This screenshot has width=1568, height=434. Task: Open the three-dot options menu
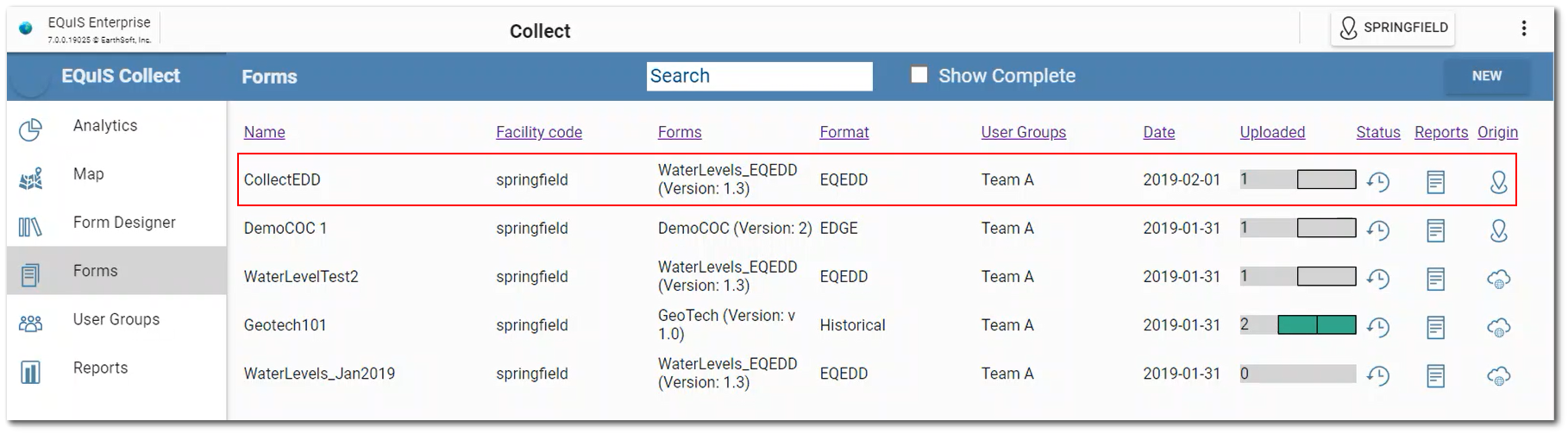[x=1524, y=28]
